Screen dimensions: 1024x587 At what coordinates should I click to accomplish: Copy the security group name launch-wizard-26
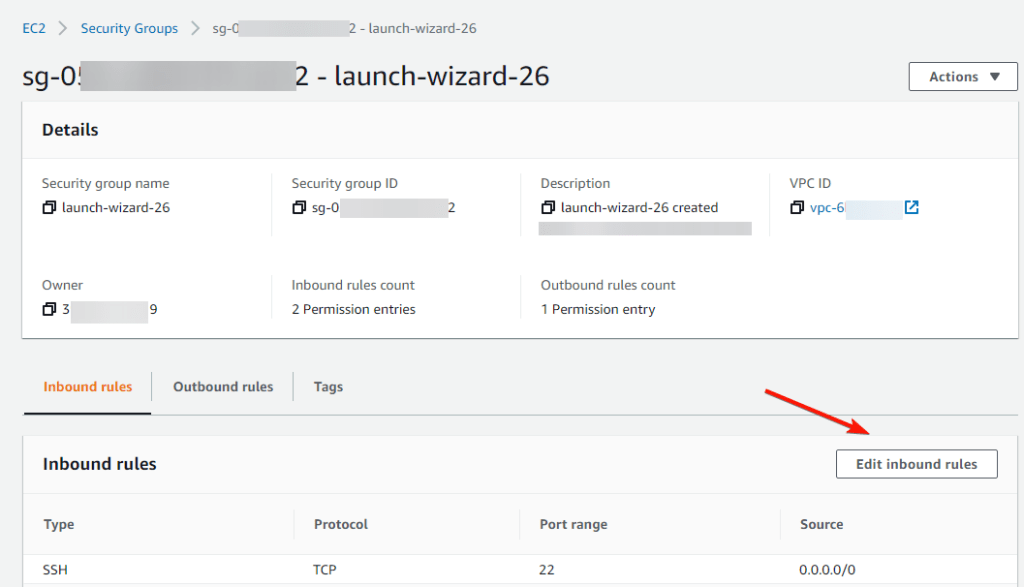(x=49, y=208)
